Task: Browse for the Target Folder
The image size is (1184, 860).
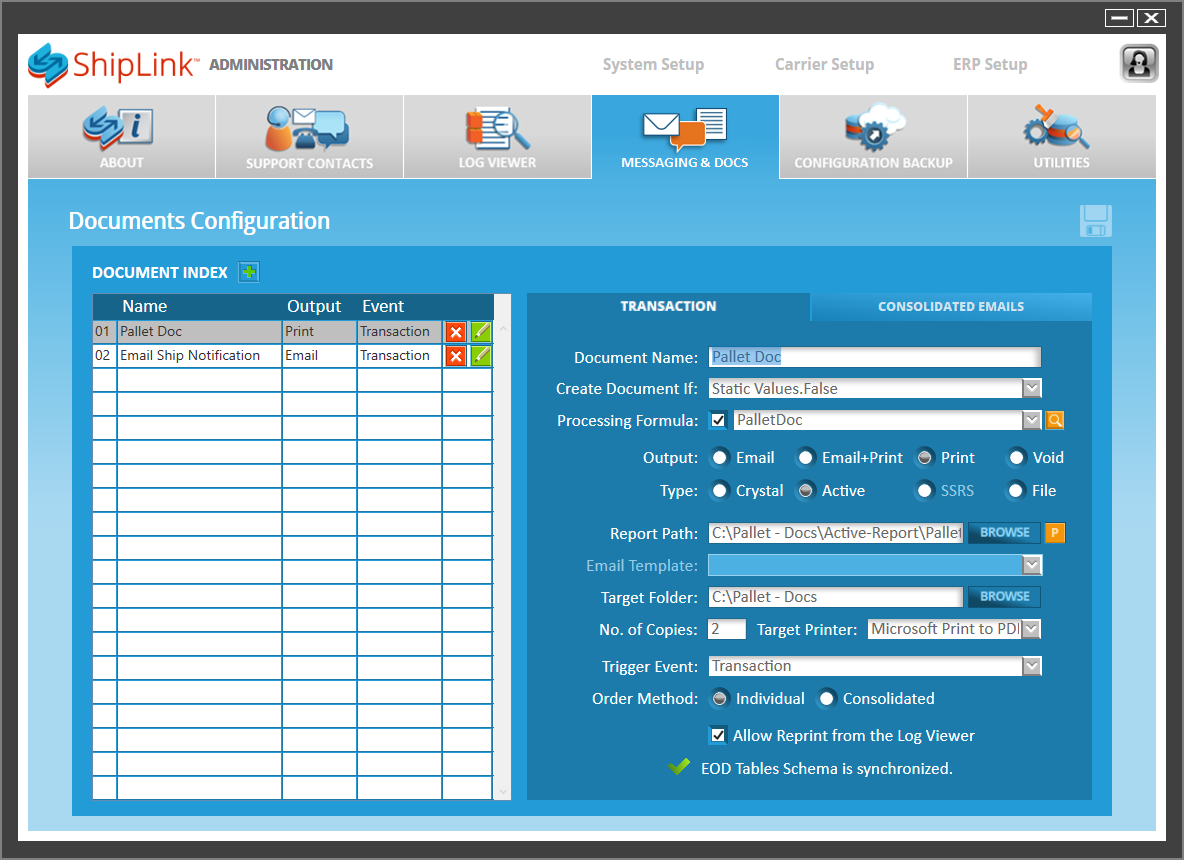Action: [1004, 596]
